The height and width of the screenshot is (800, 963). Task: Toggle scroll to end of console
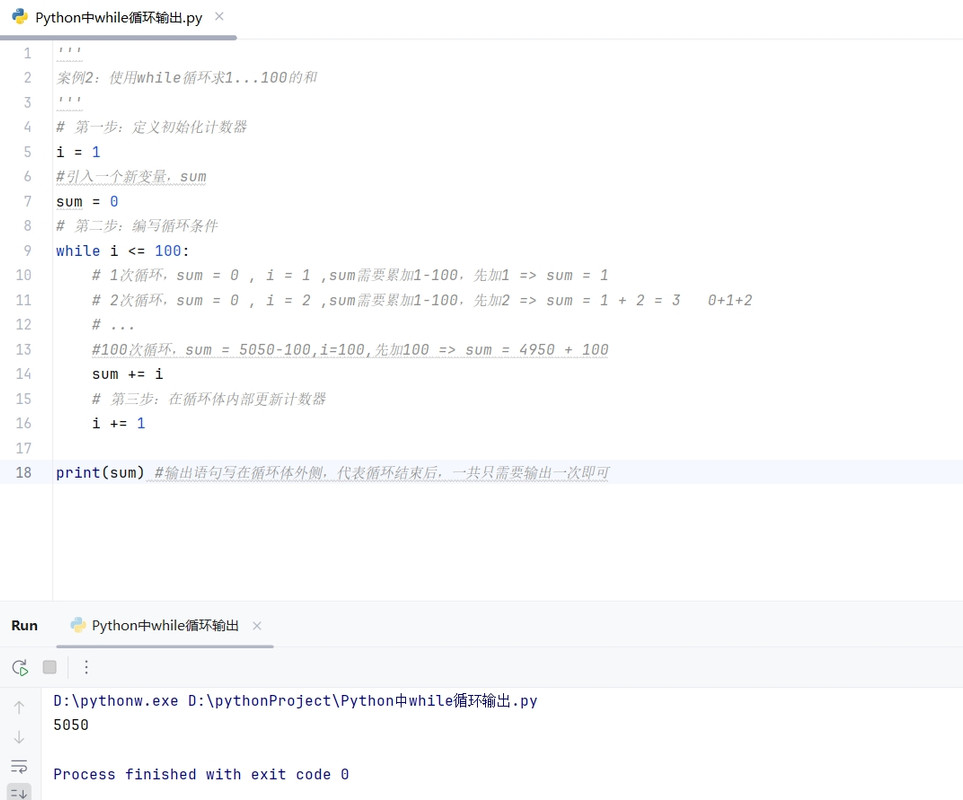click(19, 793)
